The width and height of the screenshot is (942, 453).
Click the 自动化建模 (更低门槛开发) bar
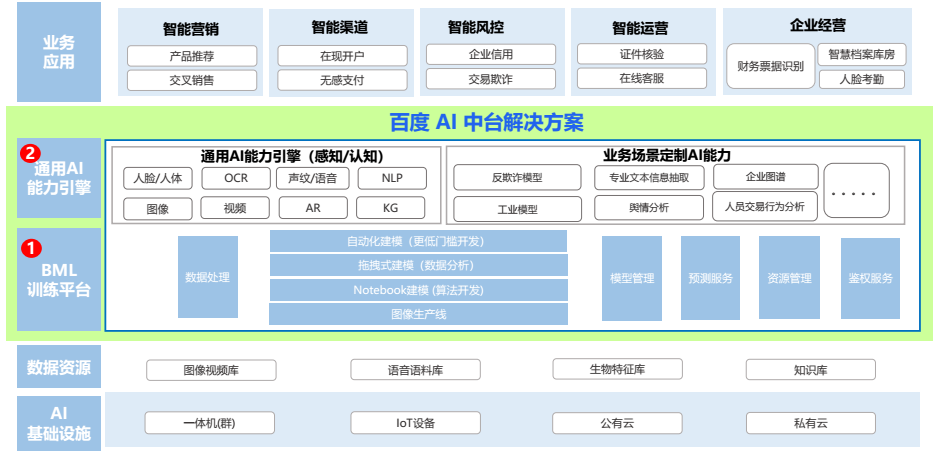pyautogui.click(x=418, y=241)
